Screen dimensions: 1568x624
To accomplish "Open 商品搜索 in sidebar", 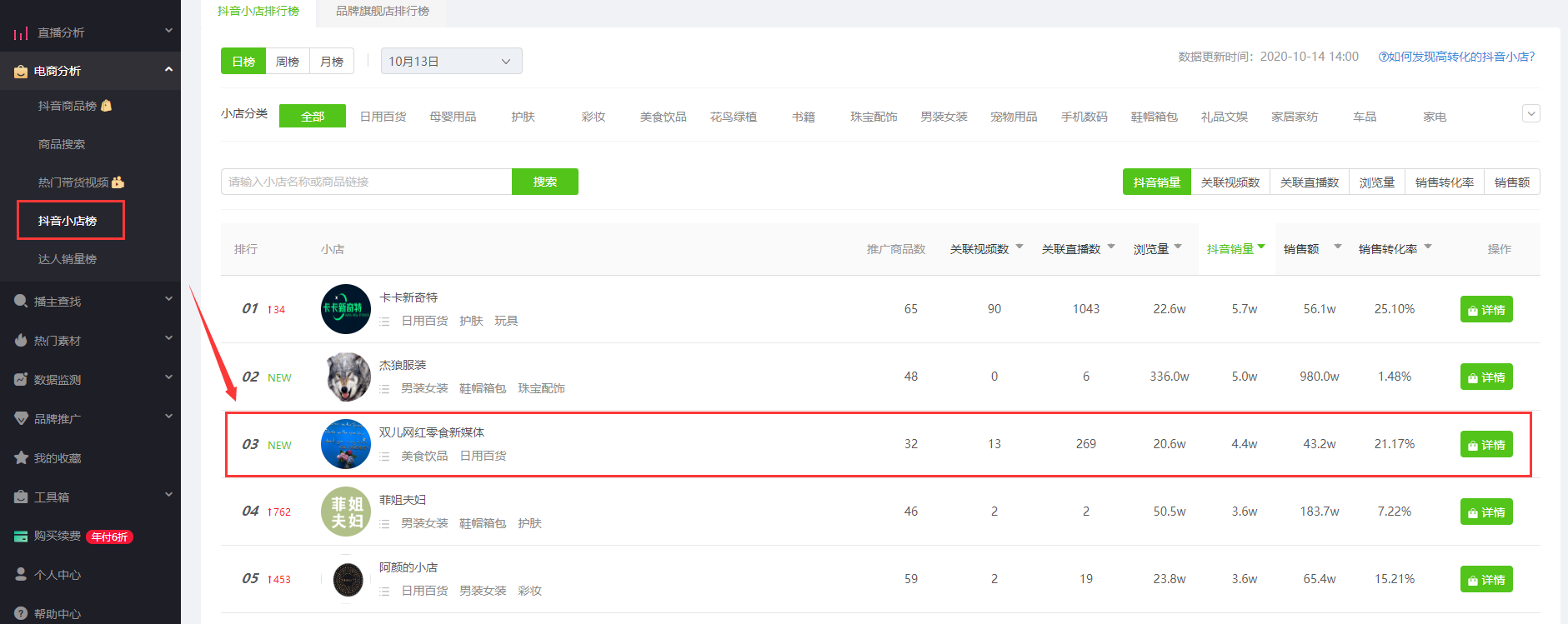I will click(62, 144).
